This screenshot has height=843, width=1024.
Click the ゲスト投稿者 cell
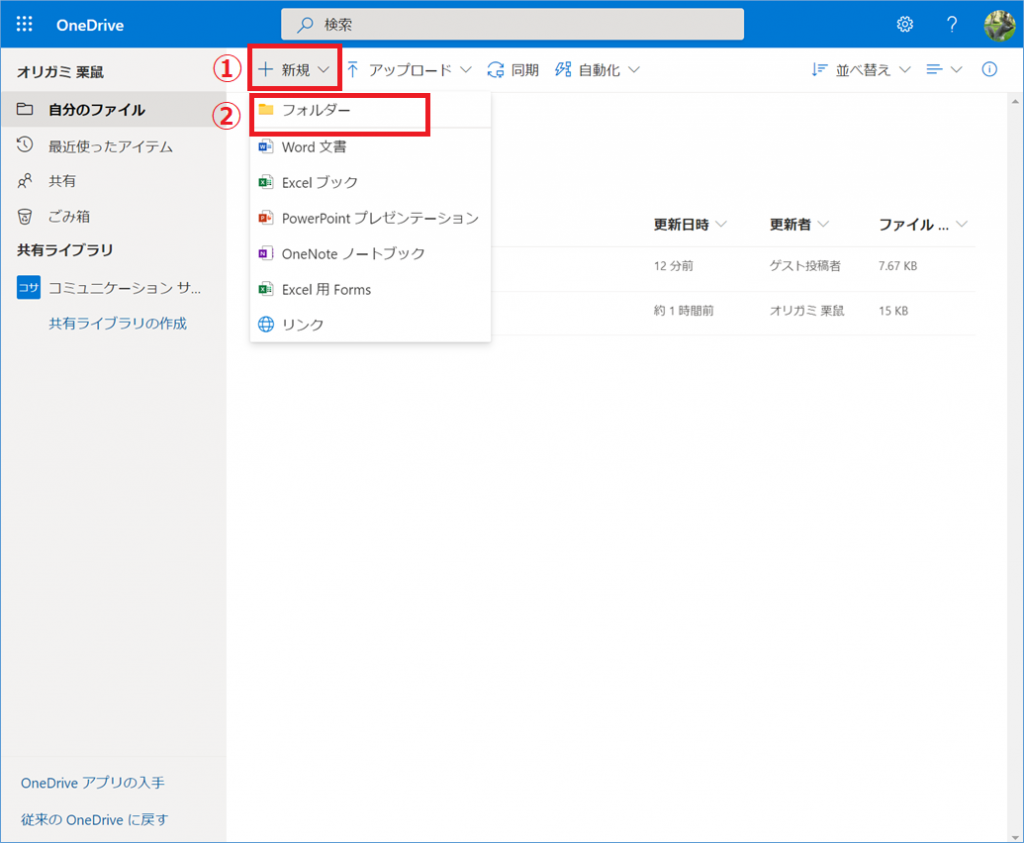click(805, 266)
